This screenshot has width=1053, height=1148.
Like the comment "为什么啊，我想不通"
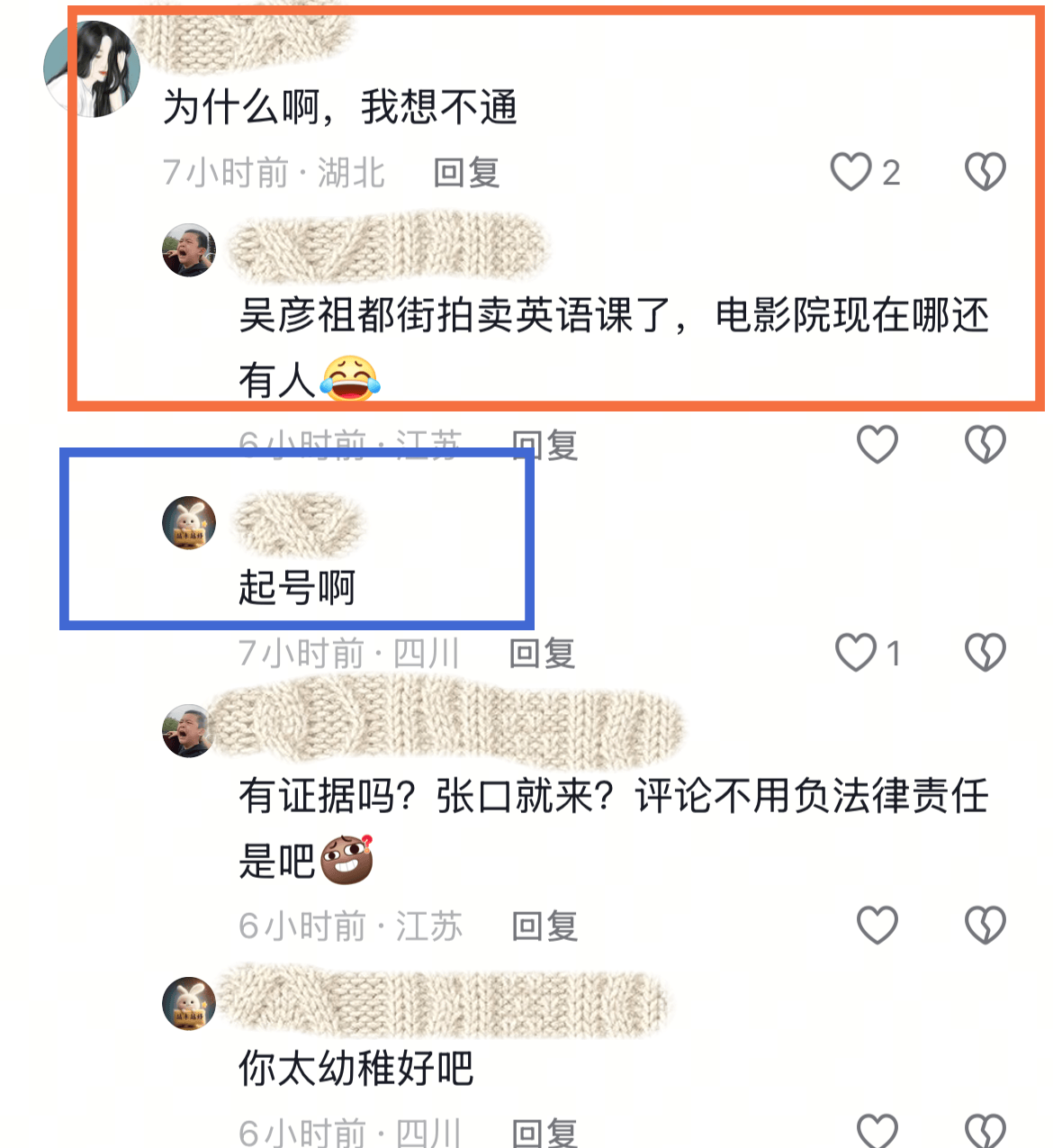[850, 171]
